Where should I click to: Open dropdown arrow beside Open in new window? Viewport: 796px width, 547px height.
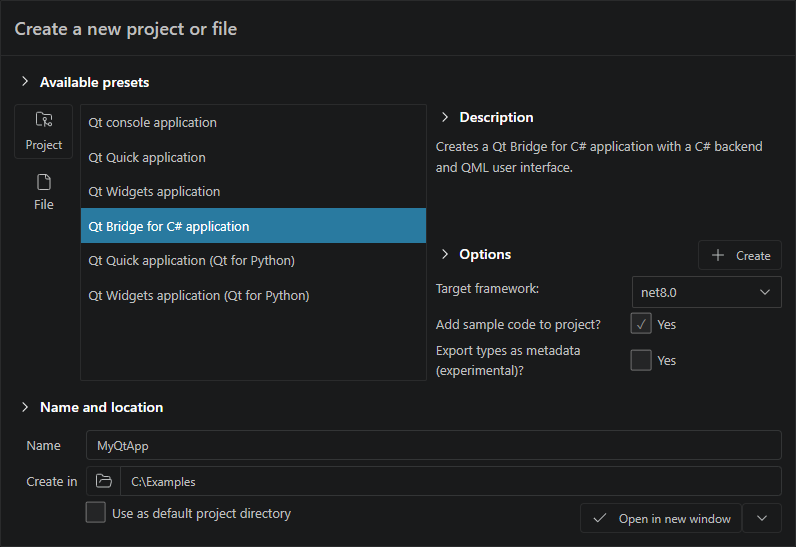coord(761,519)
